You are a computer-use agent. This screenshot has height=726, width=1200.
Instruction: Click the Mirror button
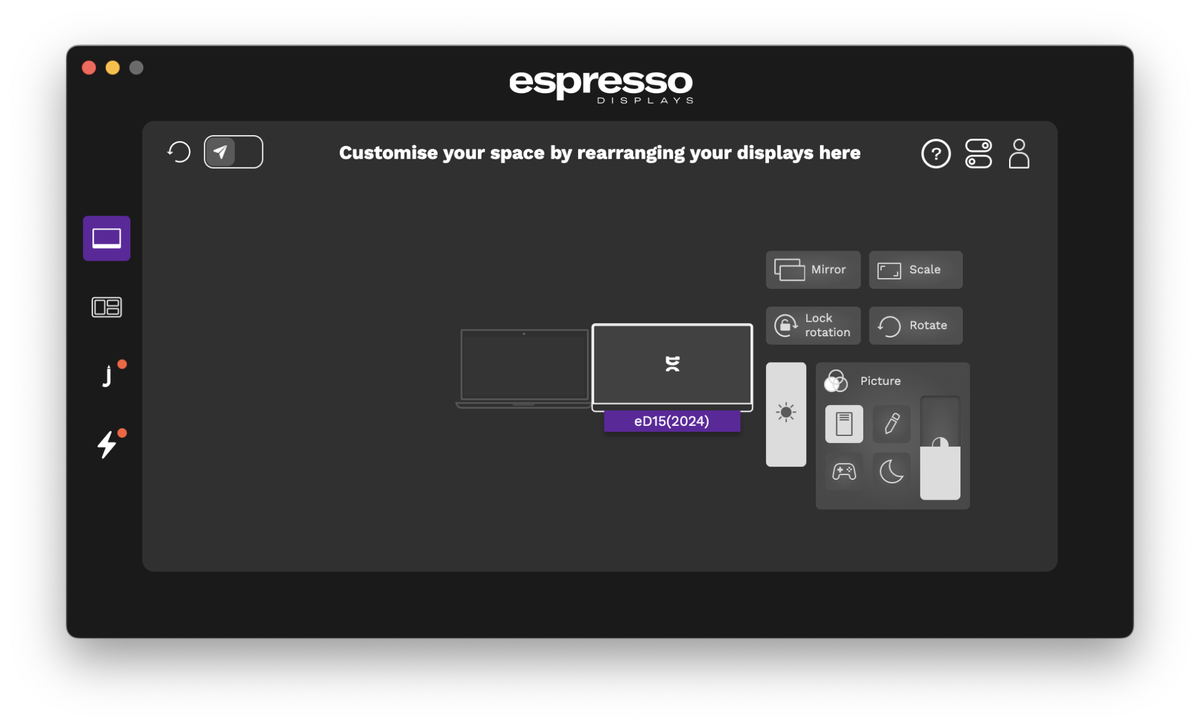coord(813,269)
